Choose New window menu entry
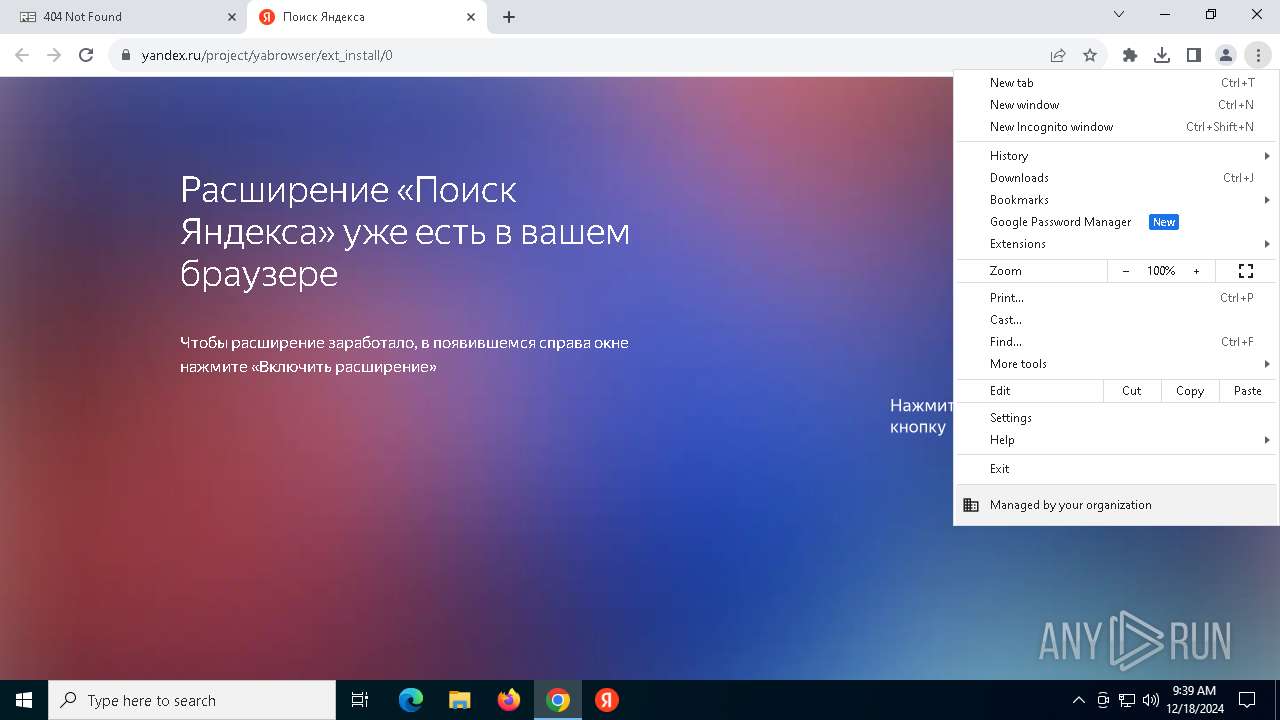 (1116, 105)
